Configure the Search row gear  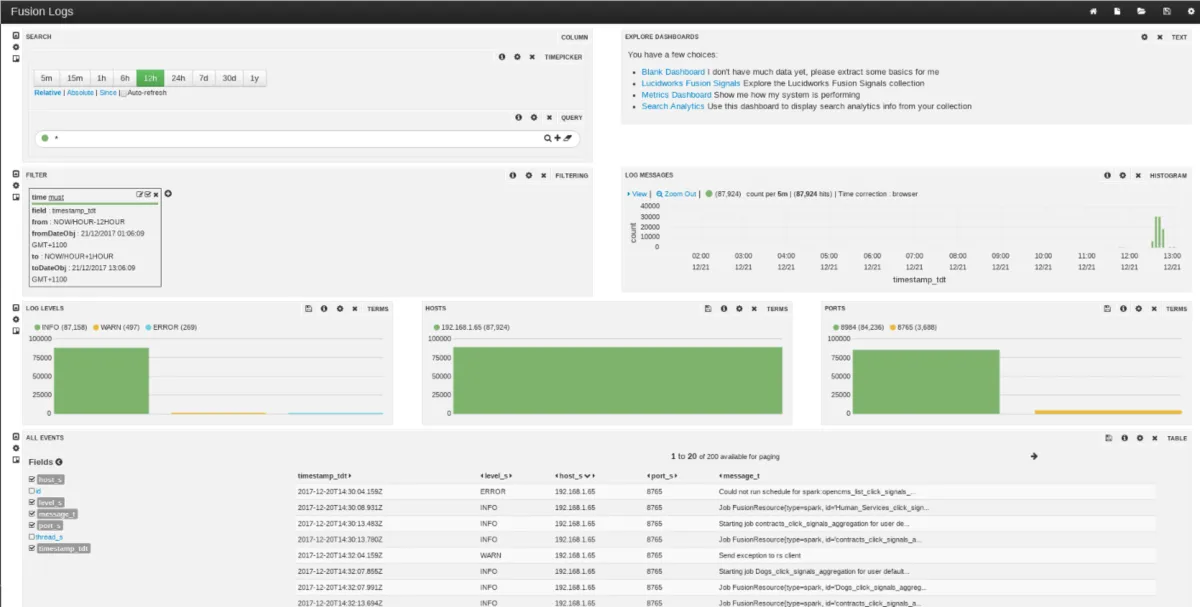pyautogui.click(x=16, y=47)
